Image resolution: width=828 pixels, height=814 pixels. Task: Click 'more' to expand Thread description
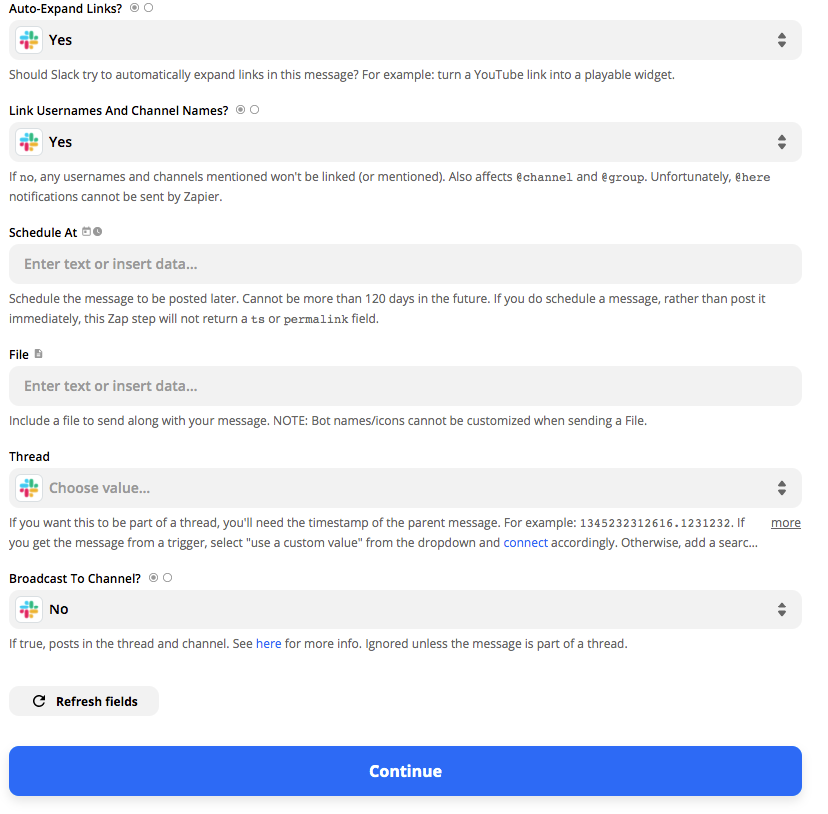[785, 523]
